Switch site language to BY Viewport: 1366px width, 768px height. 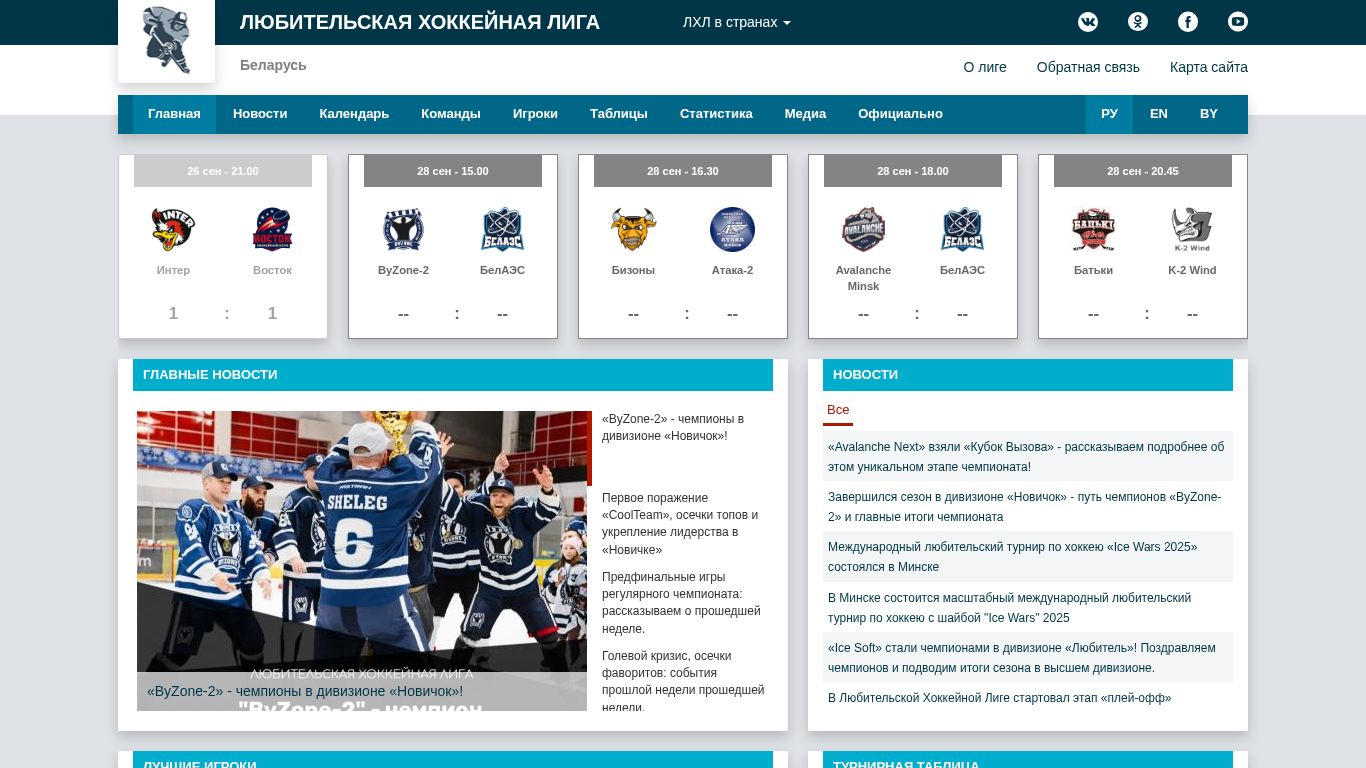[1209, 114]
